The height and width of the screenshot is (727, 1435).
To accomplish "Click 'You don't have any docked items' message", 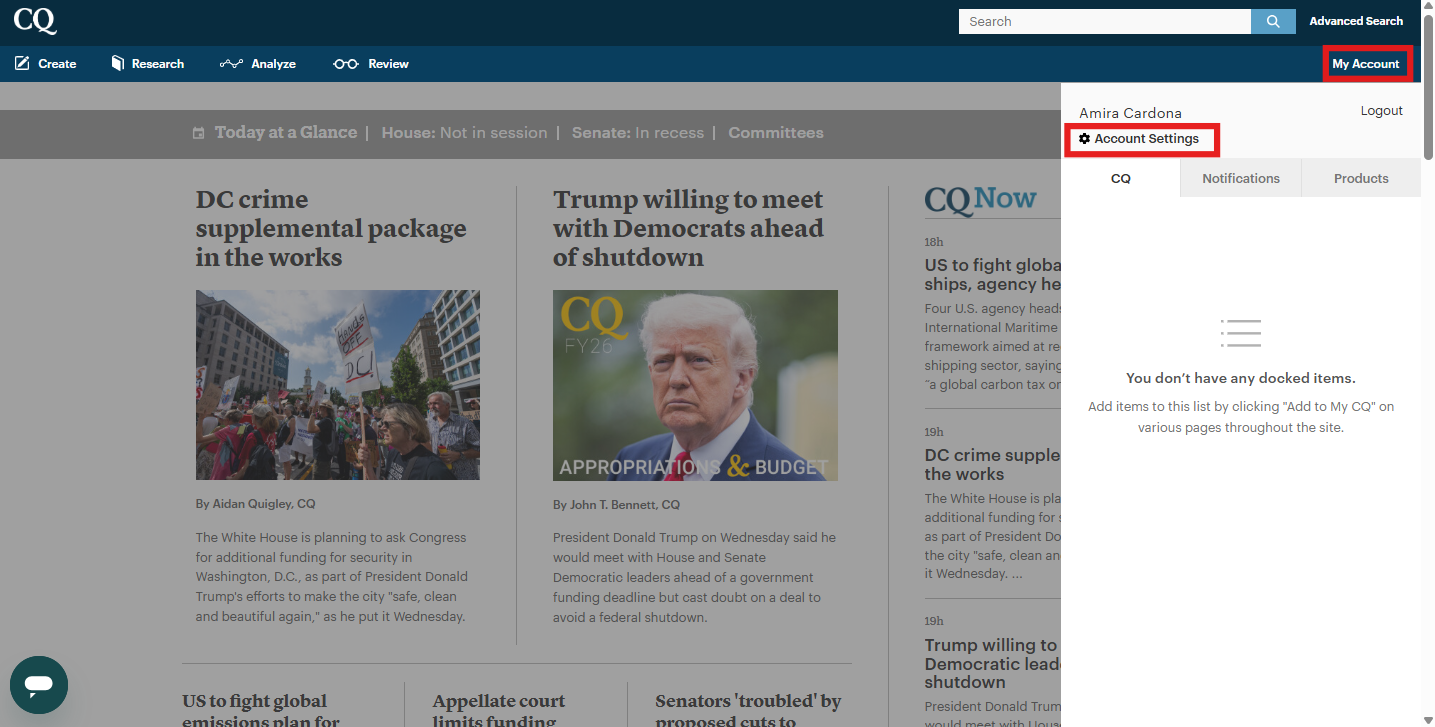I will 1240,378.
